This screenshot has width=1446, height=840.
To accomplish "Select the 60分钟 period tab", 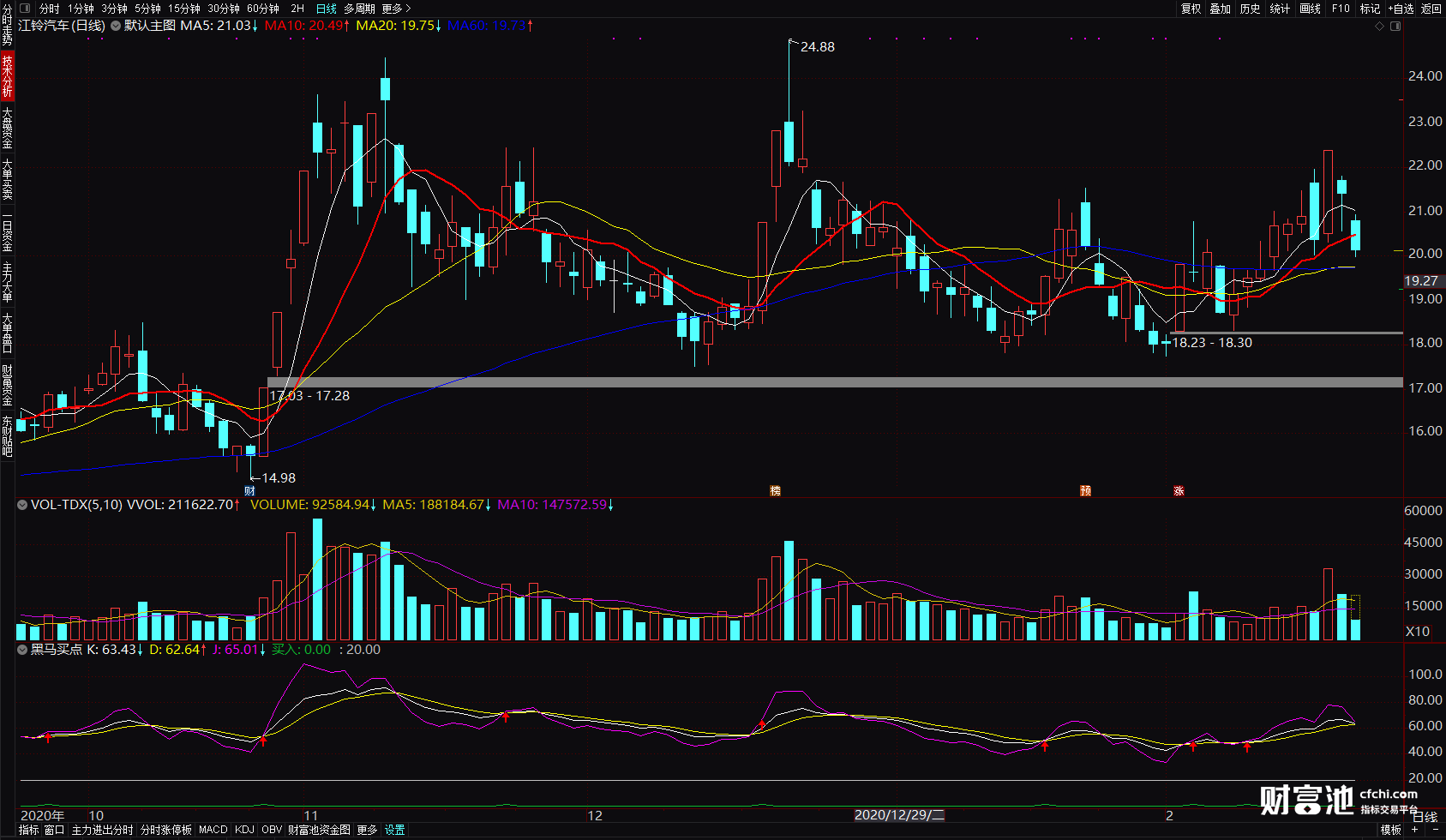I will pyautogui.click(x=263, y=9).
